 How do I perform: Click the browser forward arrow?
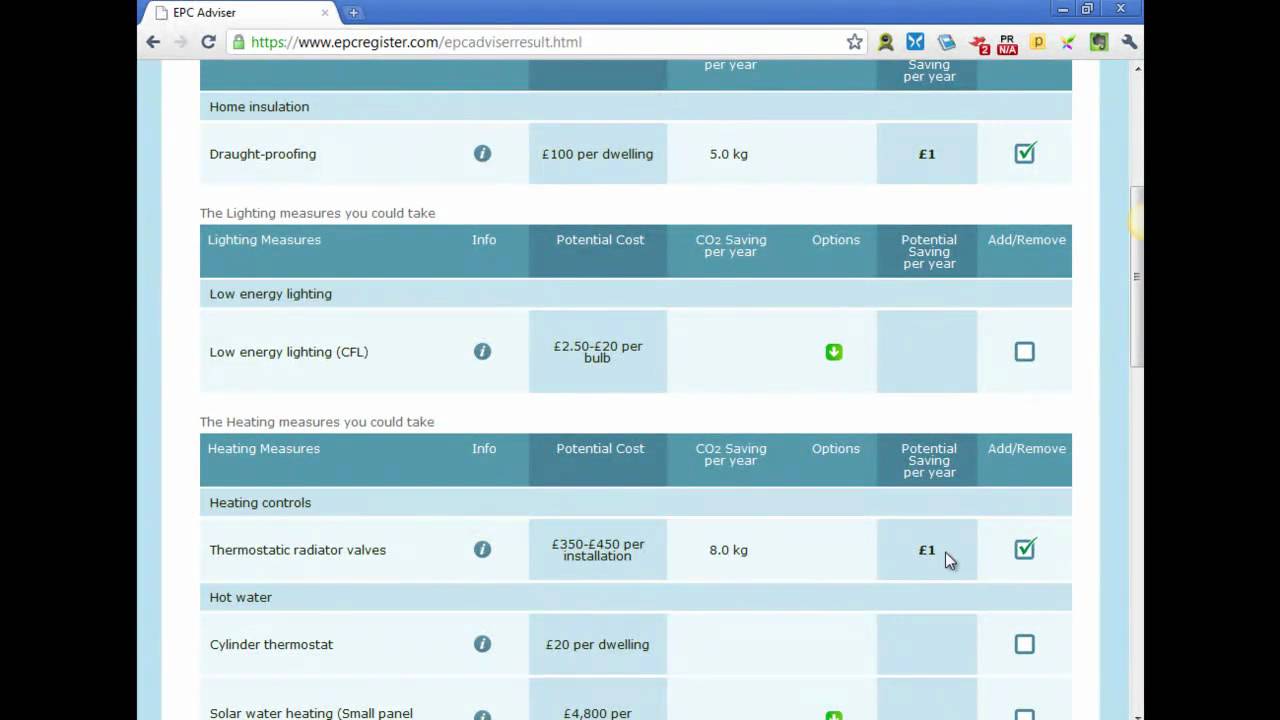pos(181,42)
